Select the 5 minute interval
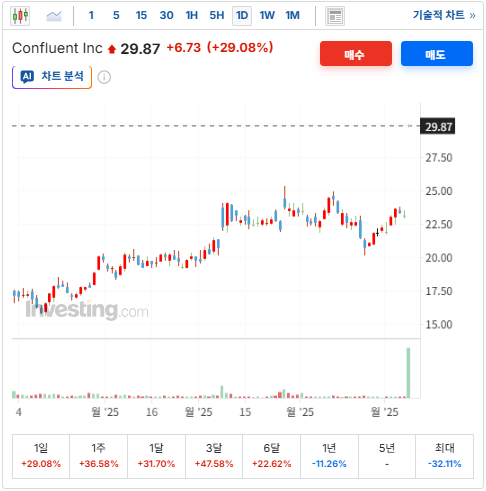Viewport: 486px width, 491px height. [x=116, y=15]
